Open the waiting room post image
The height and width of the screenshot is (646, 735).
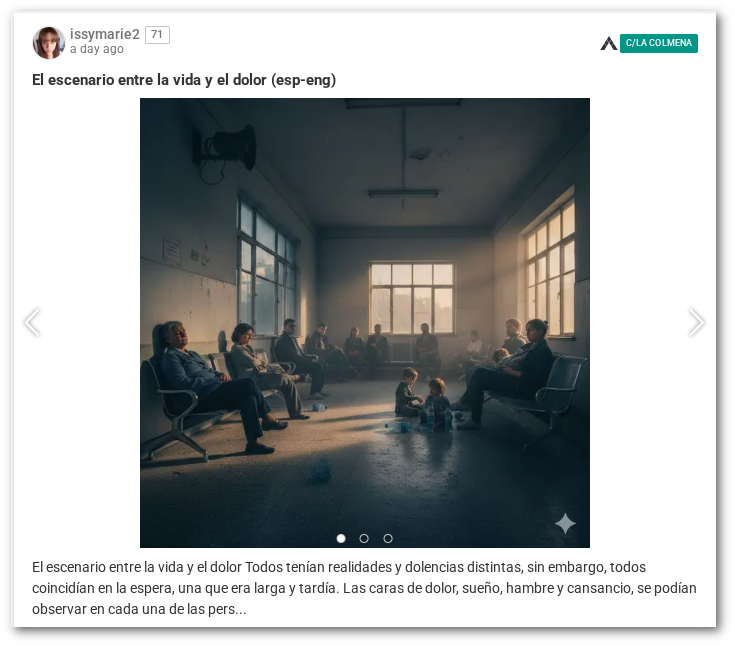pyautogui.click(x=365, y=323)
